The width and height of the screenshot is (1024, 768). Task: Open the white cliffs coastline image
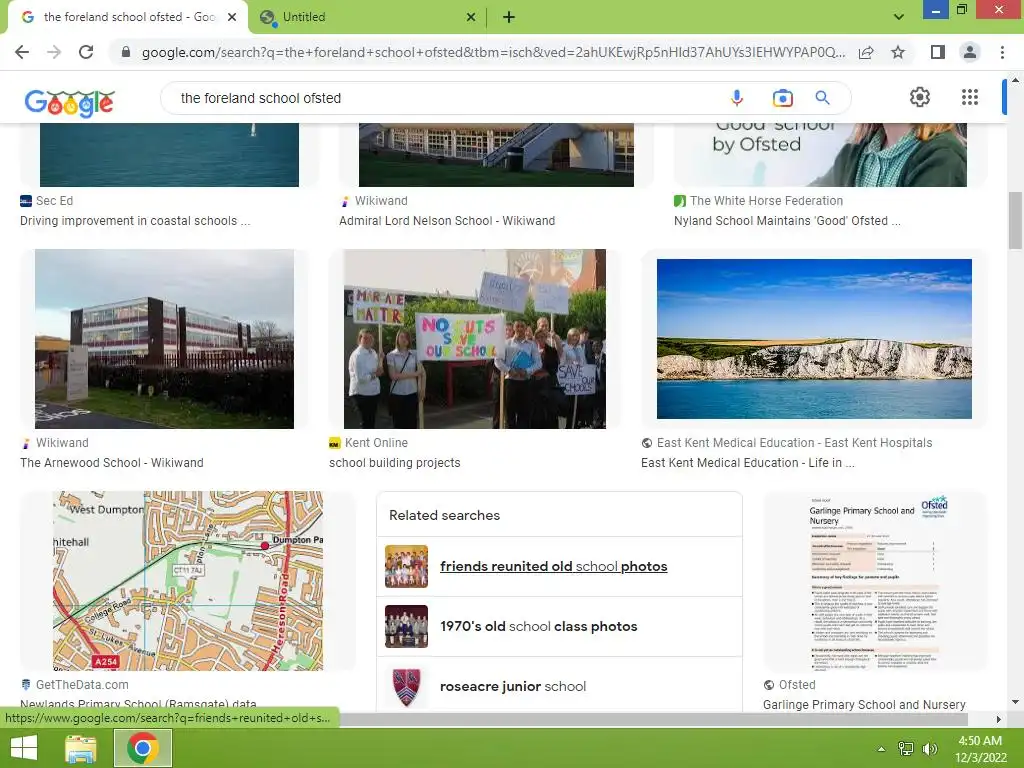point(814,339)
